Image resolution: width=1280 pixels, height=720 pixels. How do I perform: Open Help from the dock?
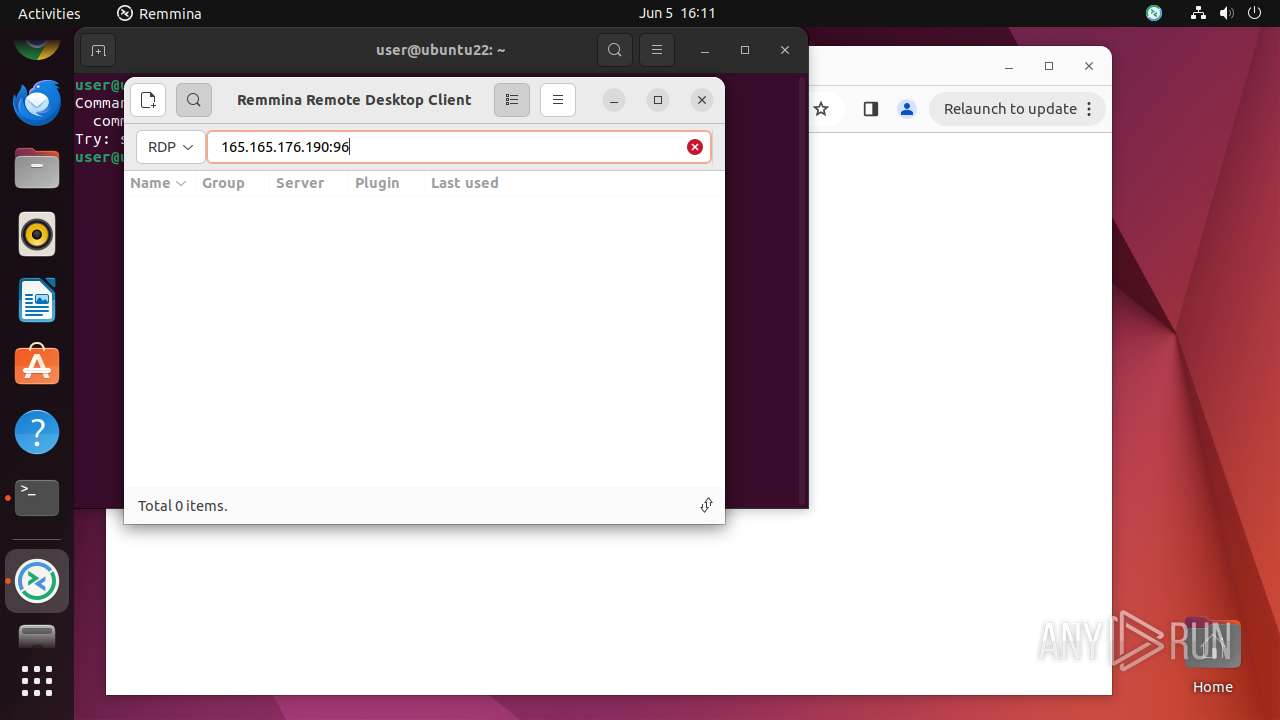click(x=37, y=432)
